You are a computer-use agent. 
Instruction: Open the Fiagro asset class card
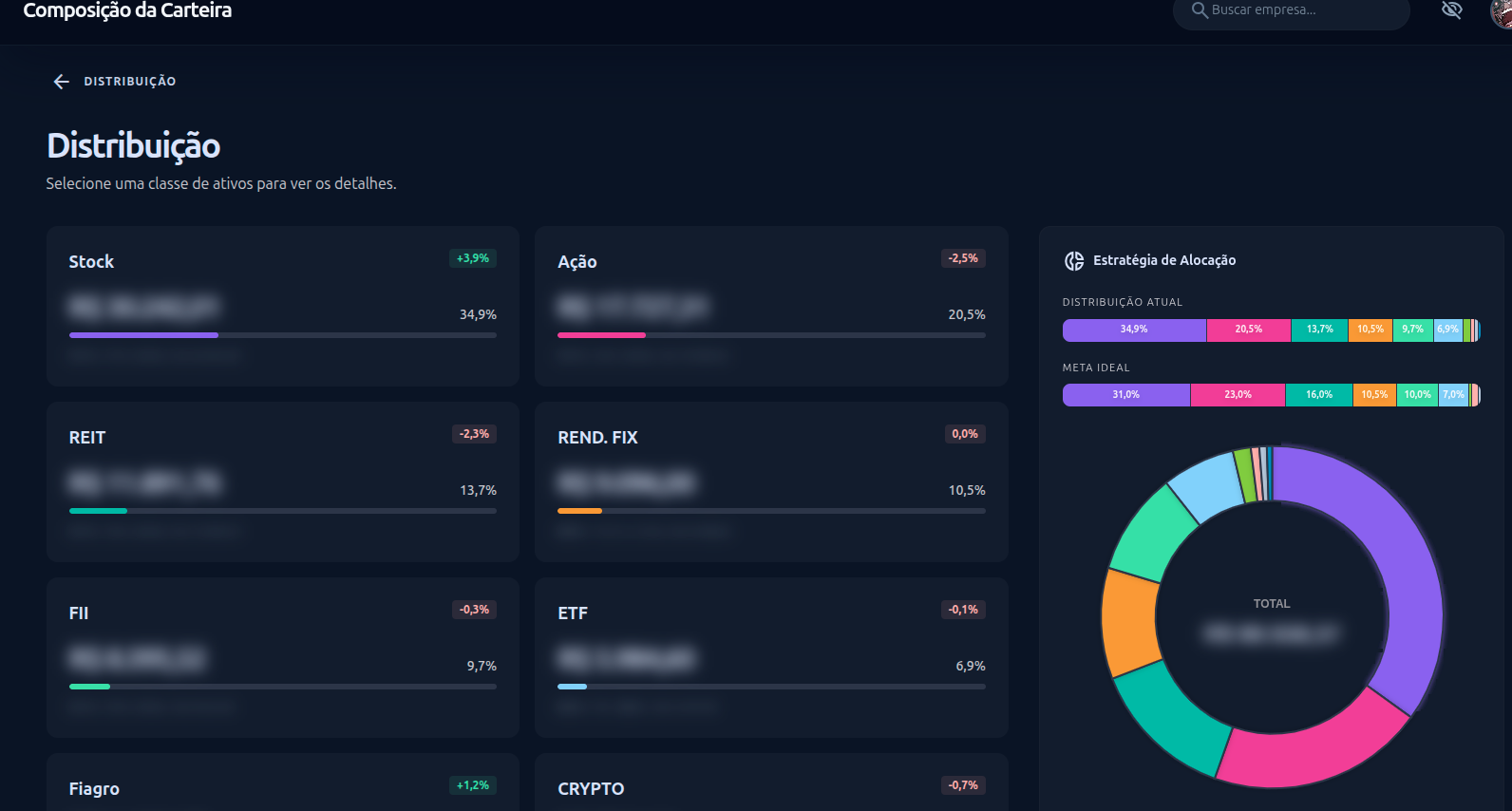coord(283,783)
